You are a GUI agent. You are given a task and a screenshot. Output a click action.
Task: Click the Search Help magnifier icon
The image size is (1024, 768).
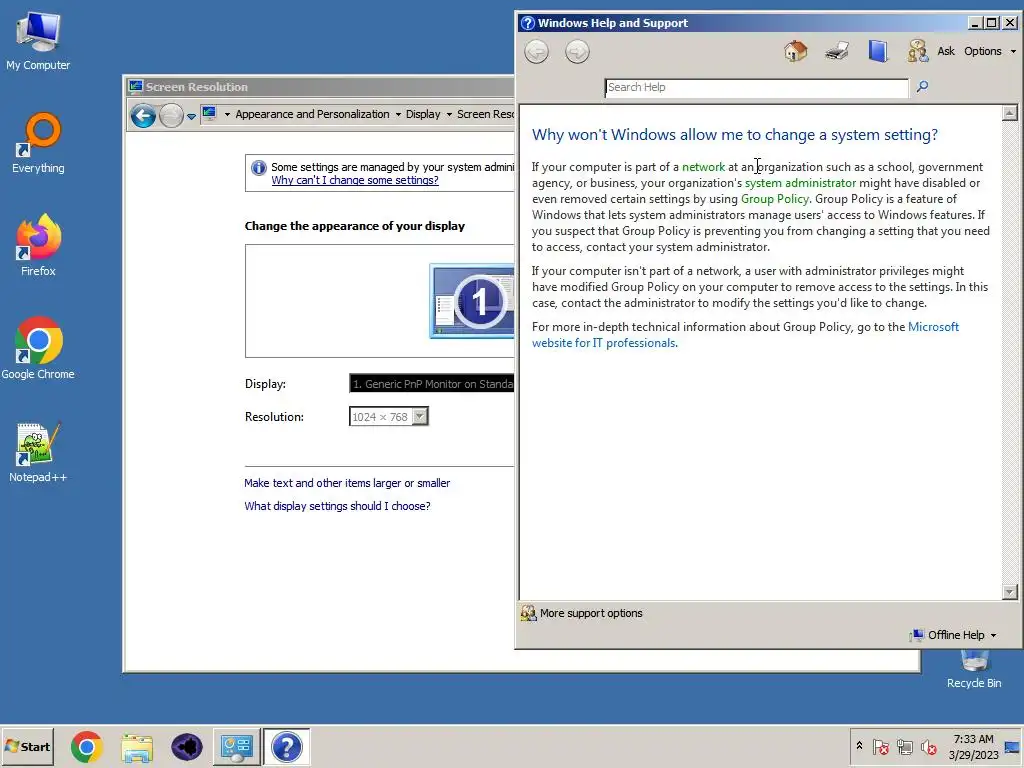pyautogui.click(x=922, y=86)
